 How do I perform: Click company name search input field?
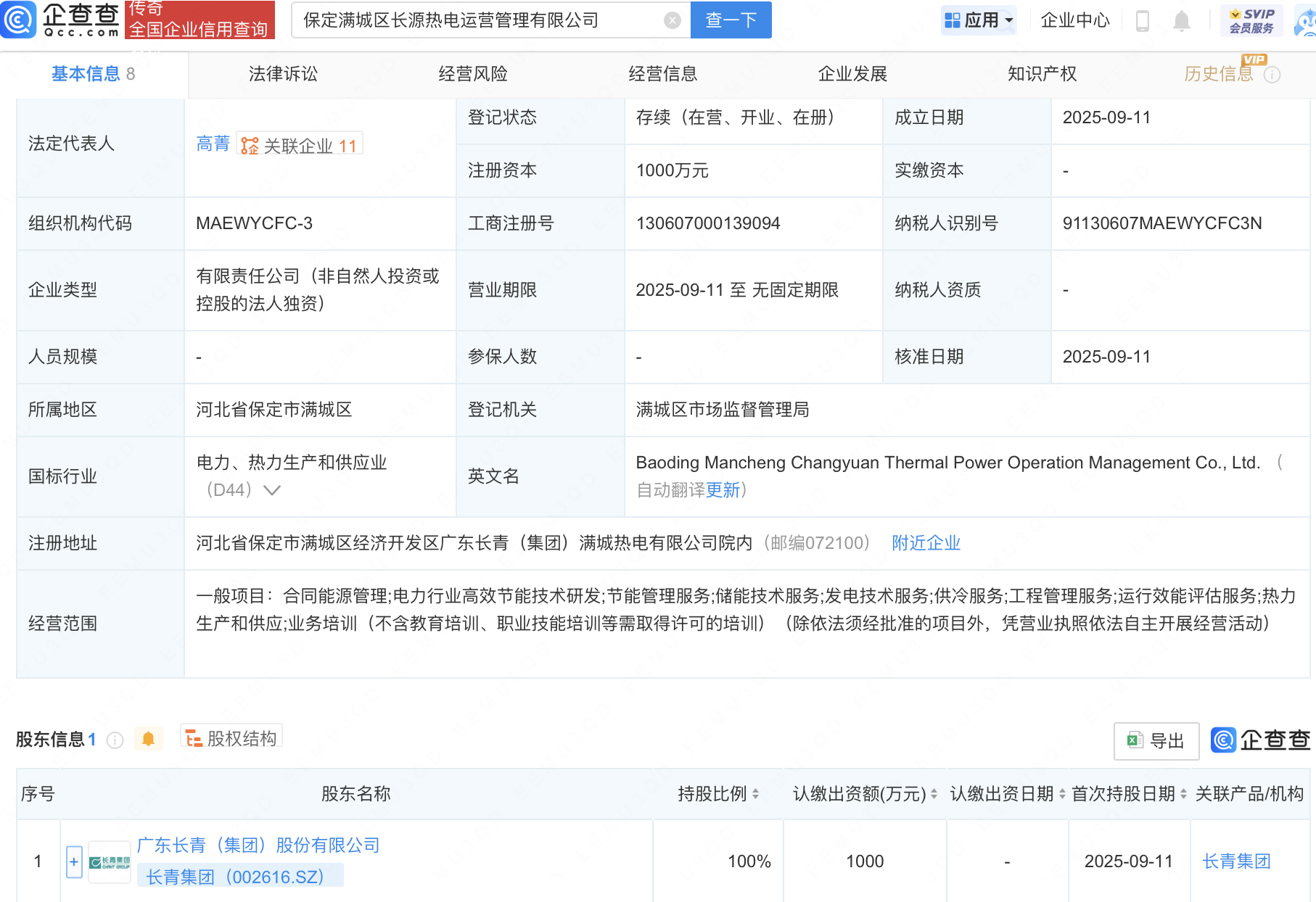point(479,20)
